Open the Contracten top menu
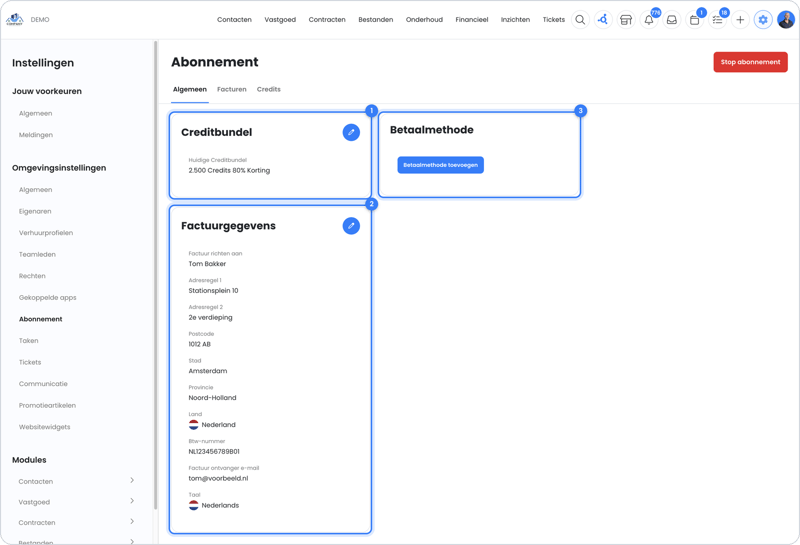800x545 pixels. click(327, 20)
